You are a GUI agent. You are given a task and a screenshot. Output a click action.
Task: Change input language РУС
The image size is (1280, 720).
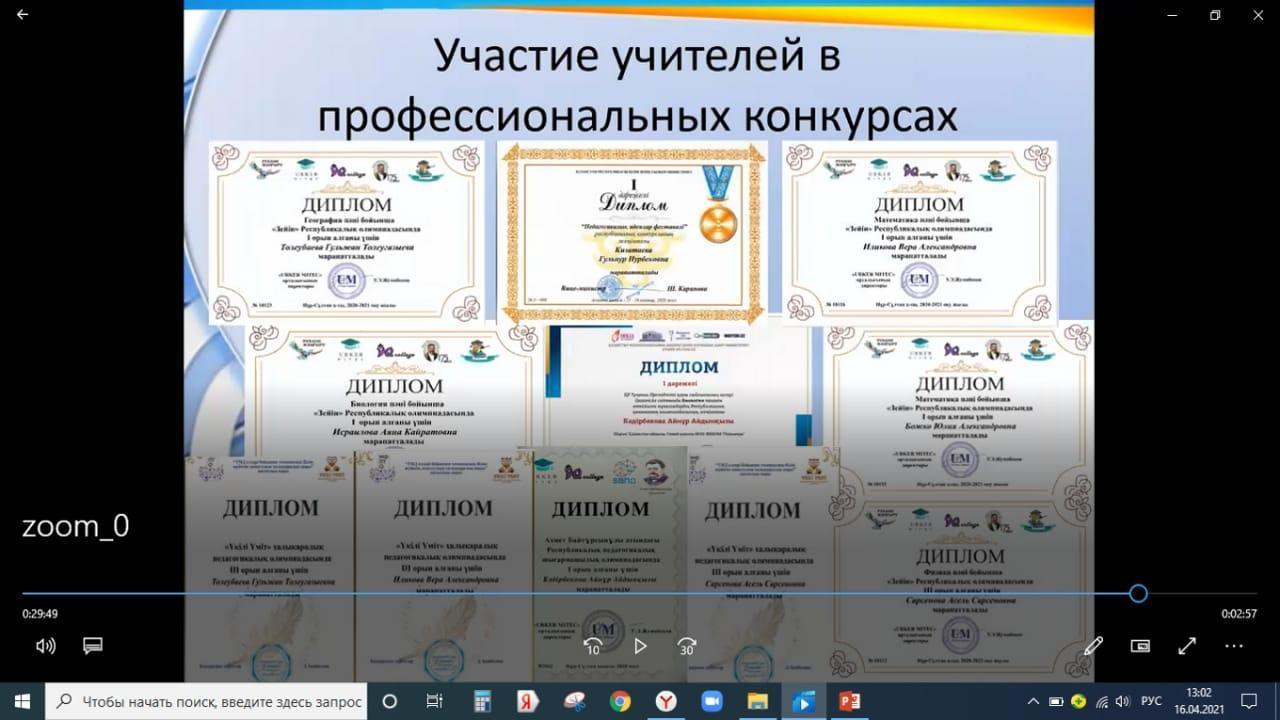1151,701
